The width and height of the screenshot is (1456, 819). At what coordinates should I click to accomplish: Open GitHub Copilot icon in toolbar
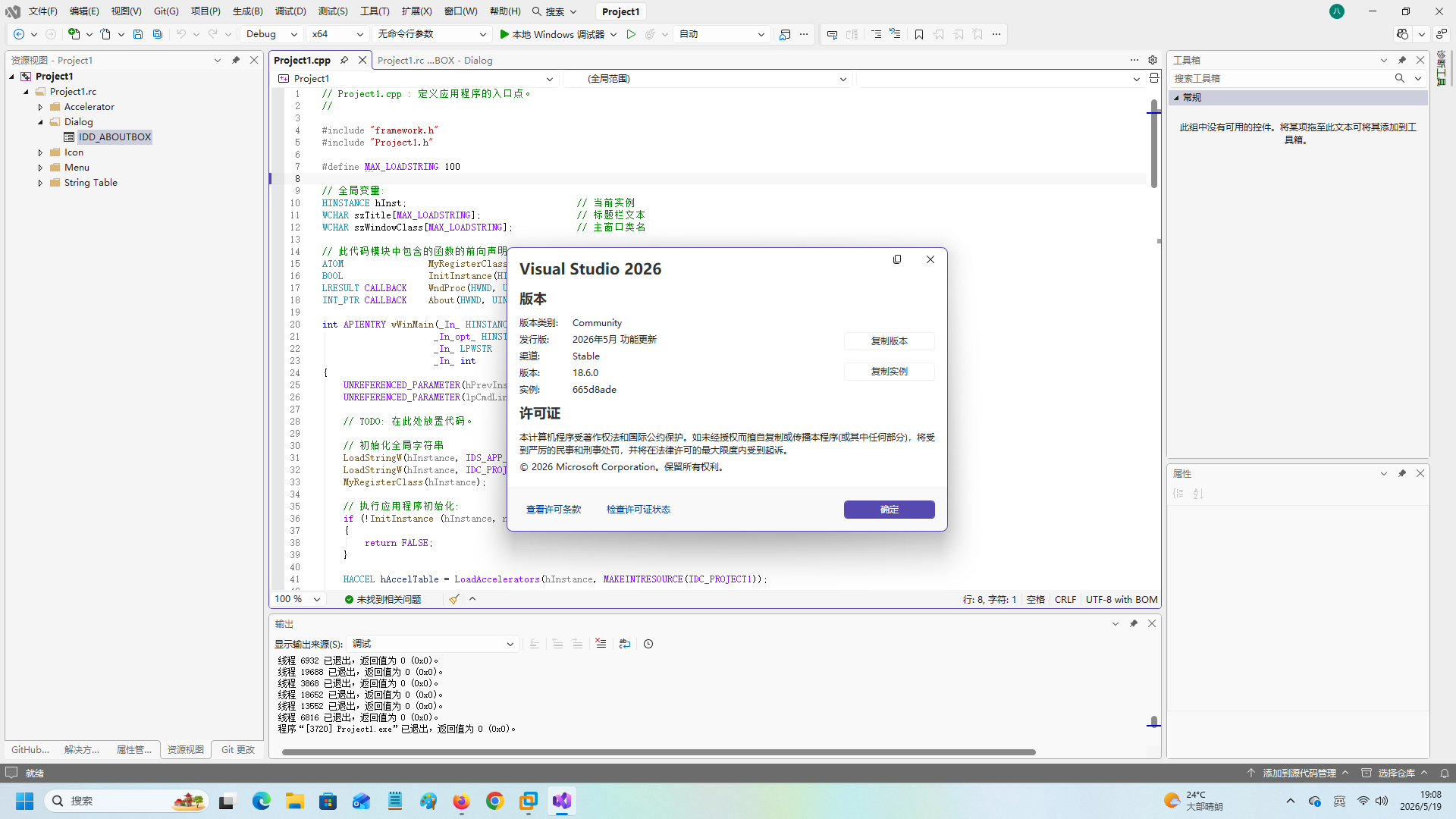(1403, 34)
